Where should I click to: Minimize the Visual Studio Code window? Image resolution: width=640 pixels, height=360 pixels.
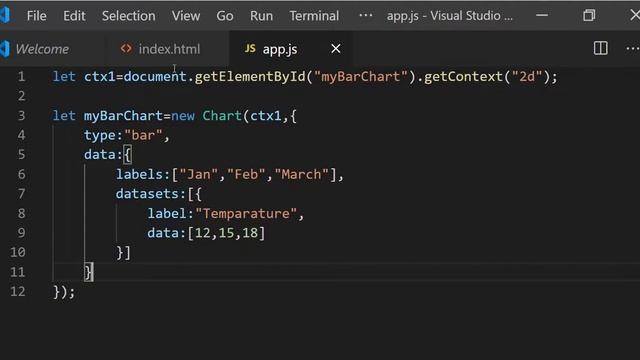coord(542,16)
